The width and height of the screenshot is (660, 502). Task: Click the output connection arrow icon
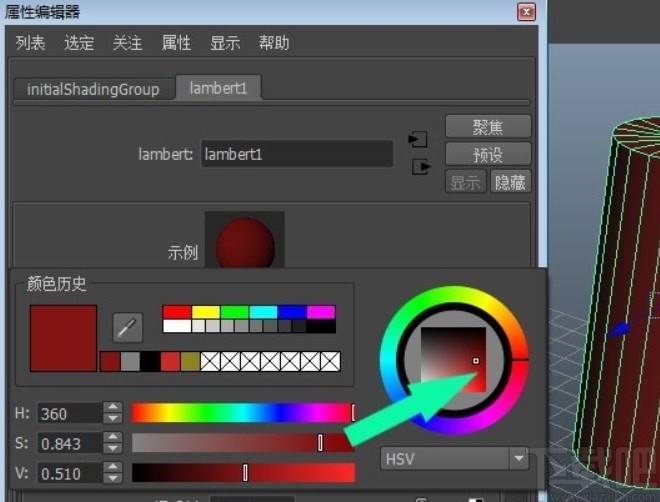[421, 167]
